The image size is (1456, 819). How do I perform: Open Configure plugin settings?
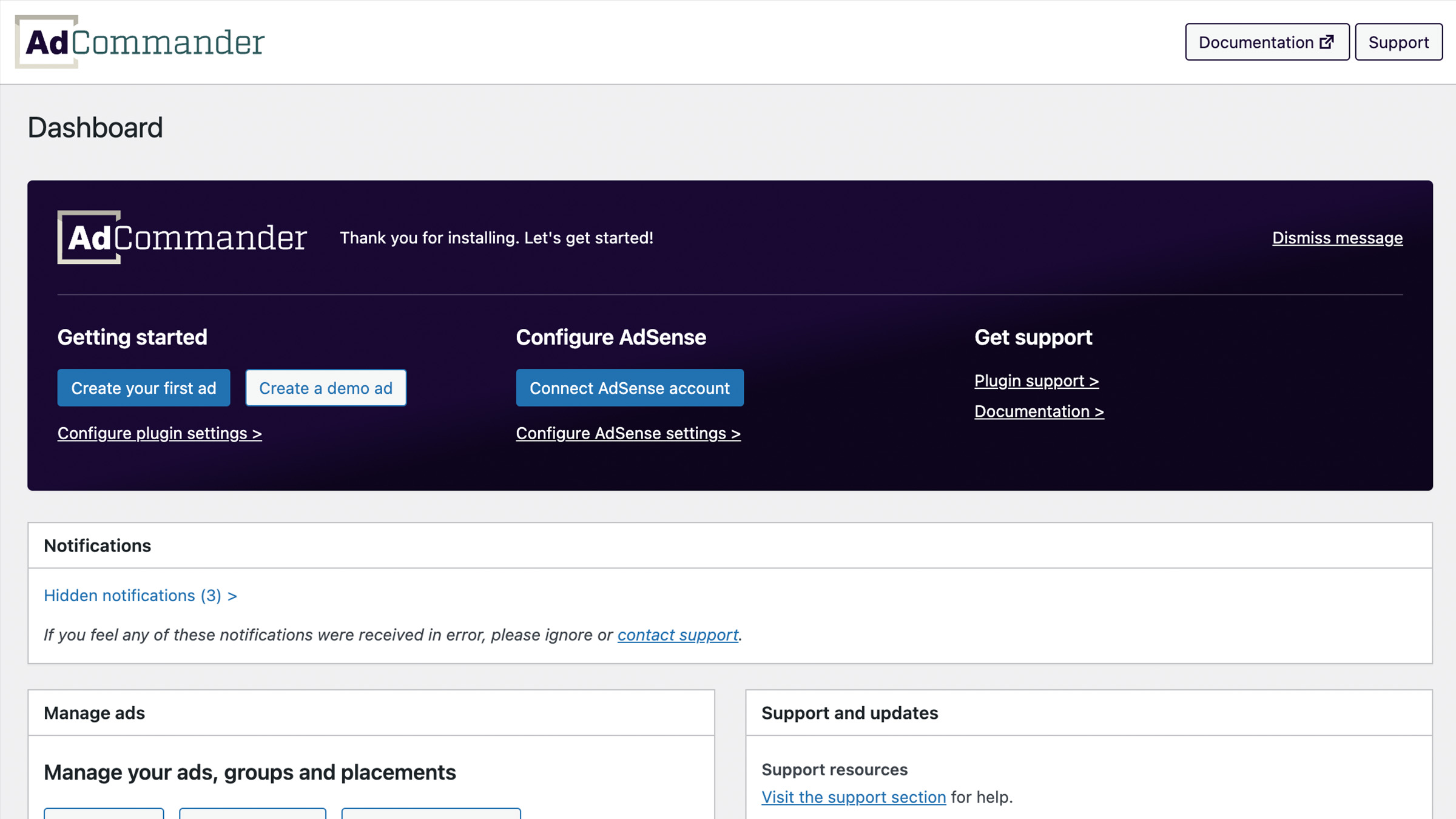160,433
